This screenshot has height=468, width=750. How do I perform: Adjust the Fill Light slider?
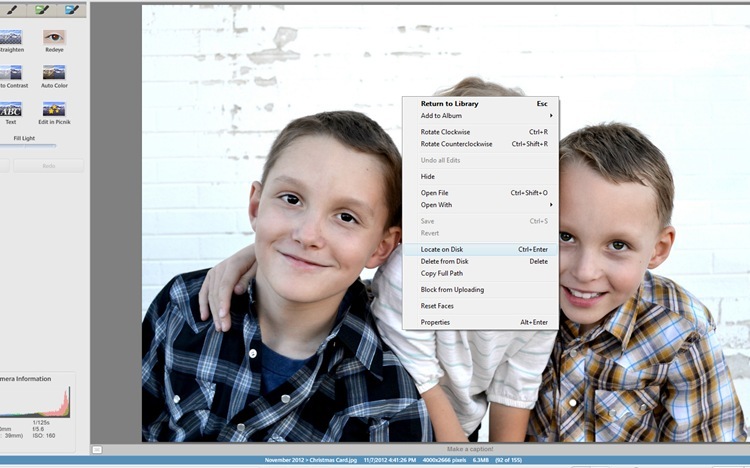28,145
